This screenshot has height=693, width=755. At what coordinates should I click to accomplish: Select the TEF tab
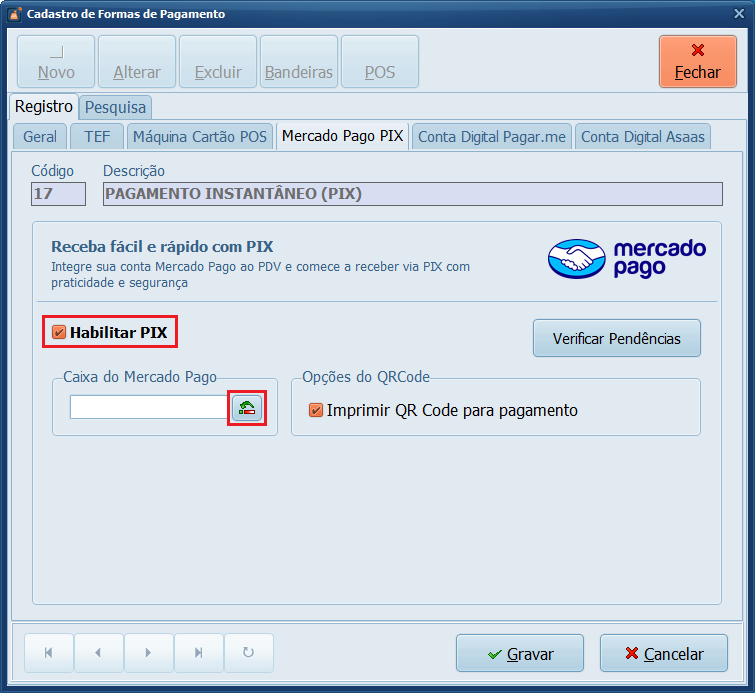click(x=97, y=137)
